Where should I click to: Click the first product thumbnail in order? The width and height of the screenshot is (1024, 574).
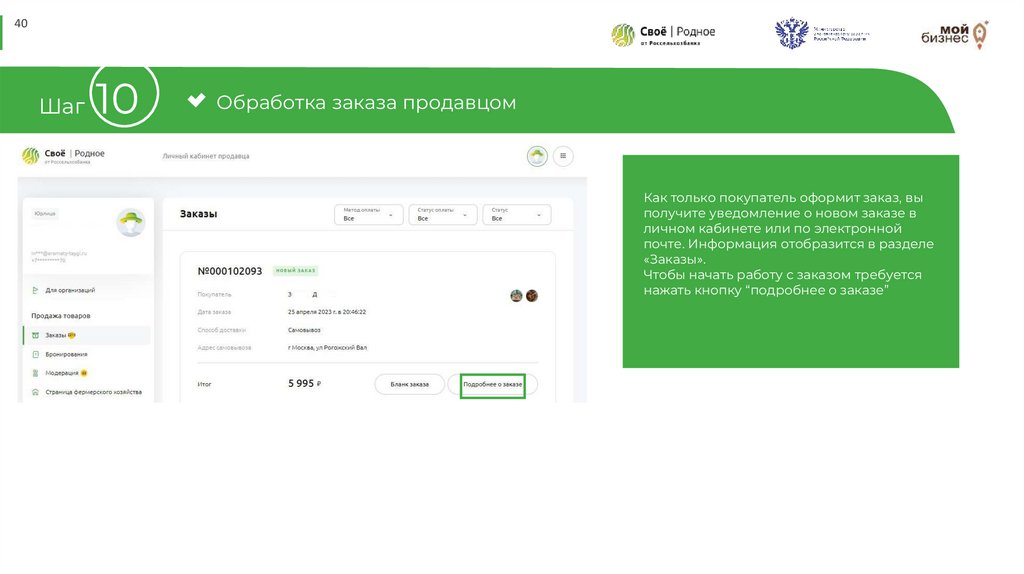click(516, 295)
